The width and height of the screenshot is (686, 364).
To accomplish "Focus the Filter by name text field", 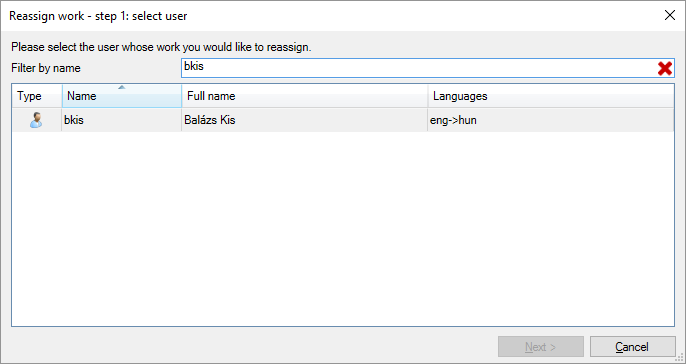I will click(x=419, y=68).
